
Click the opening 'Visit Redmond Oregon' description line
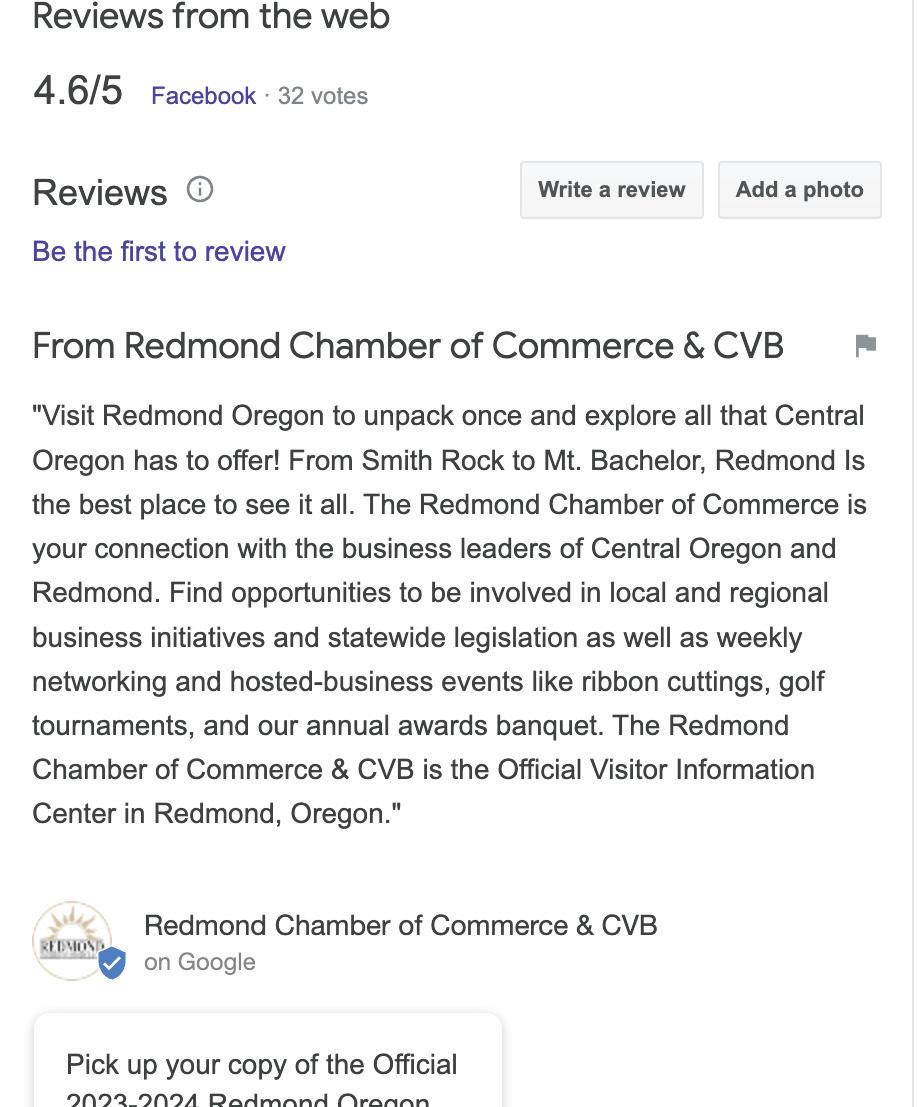448,416
